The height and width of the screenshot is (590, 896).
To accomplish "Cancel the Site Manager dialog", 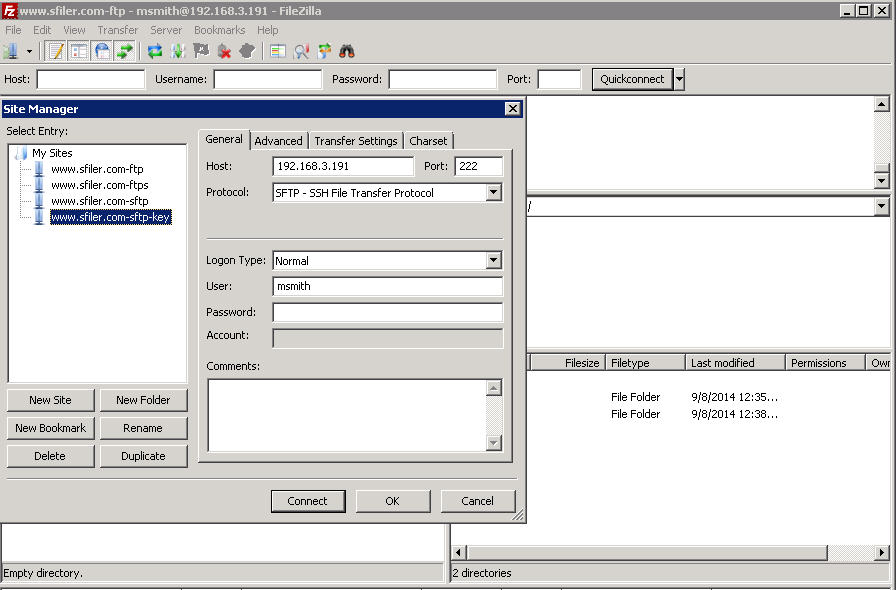I will pos(478,501).
